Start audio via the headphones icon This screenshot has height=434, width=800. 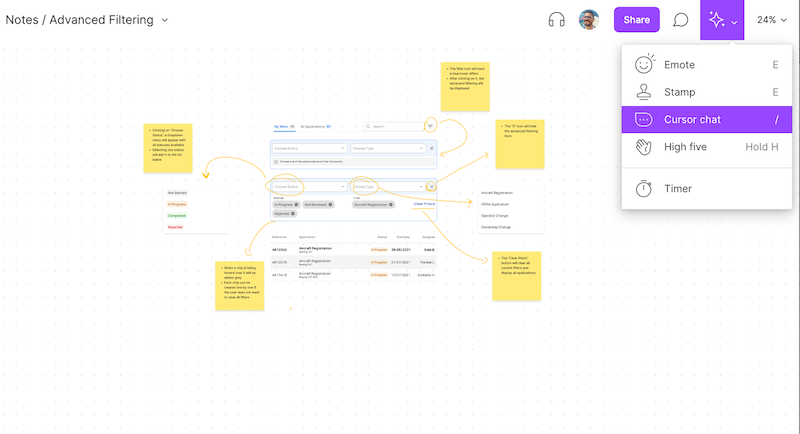tap(556, 20)
